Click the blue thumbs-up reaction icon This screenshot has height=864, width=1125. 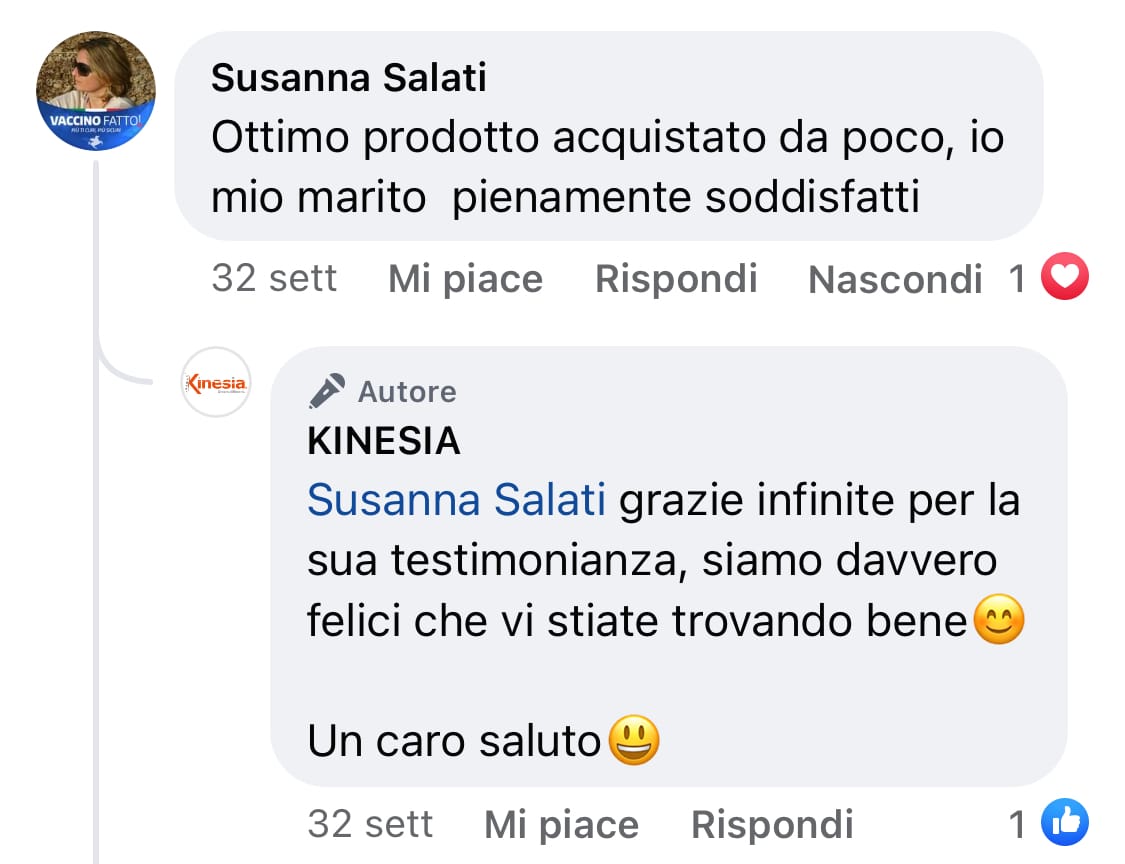point(1064,824)
